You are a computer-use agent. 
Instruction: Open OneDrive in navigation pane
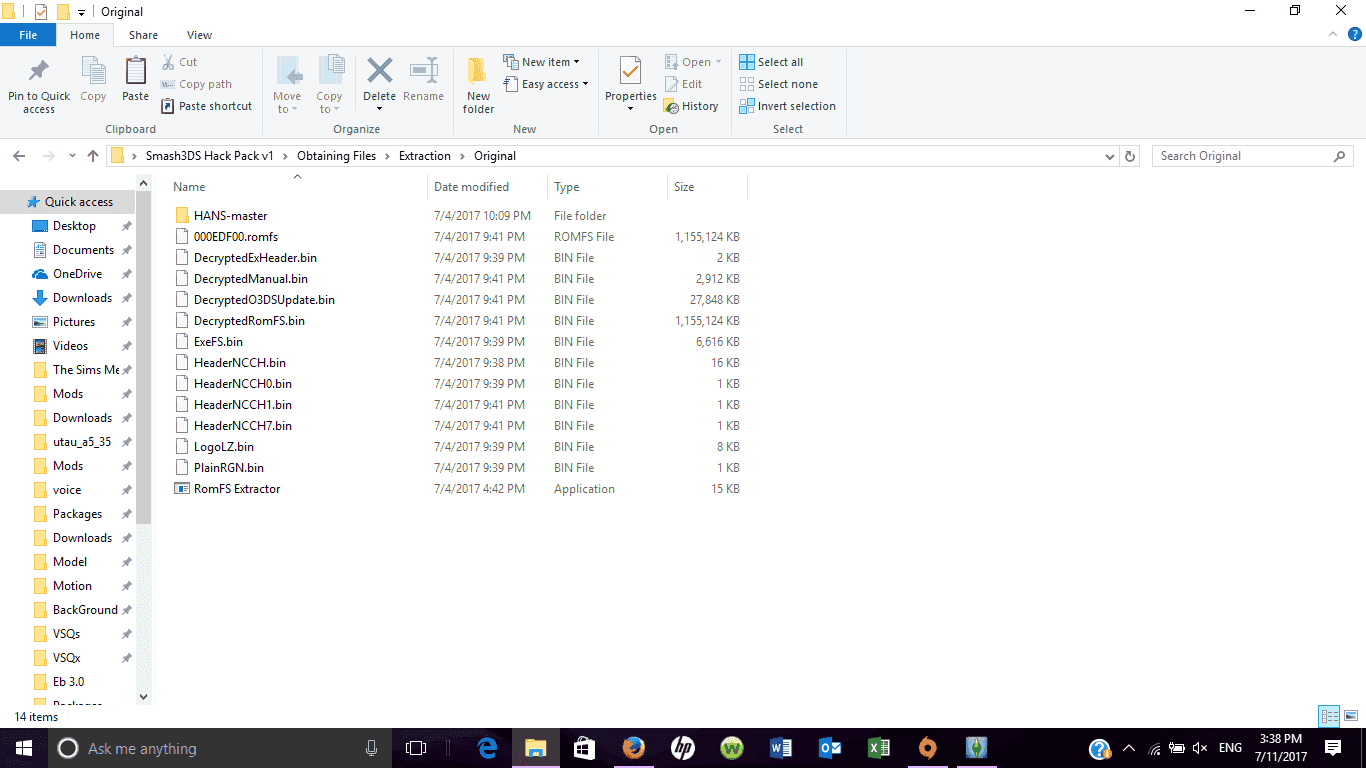pos(77,274)
